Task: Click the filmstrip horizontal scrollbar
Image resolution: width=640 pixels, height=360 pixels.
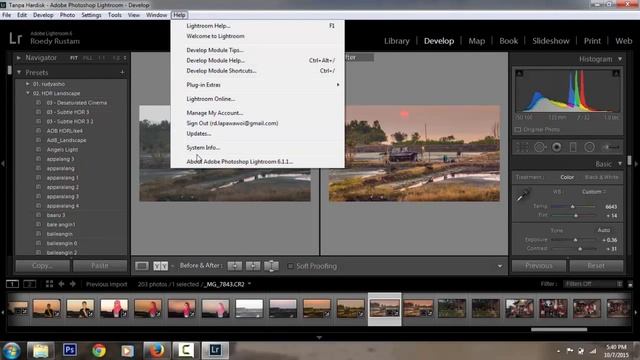Action: tap(559, 329)
